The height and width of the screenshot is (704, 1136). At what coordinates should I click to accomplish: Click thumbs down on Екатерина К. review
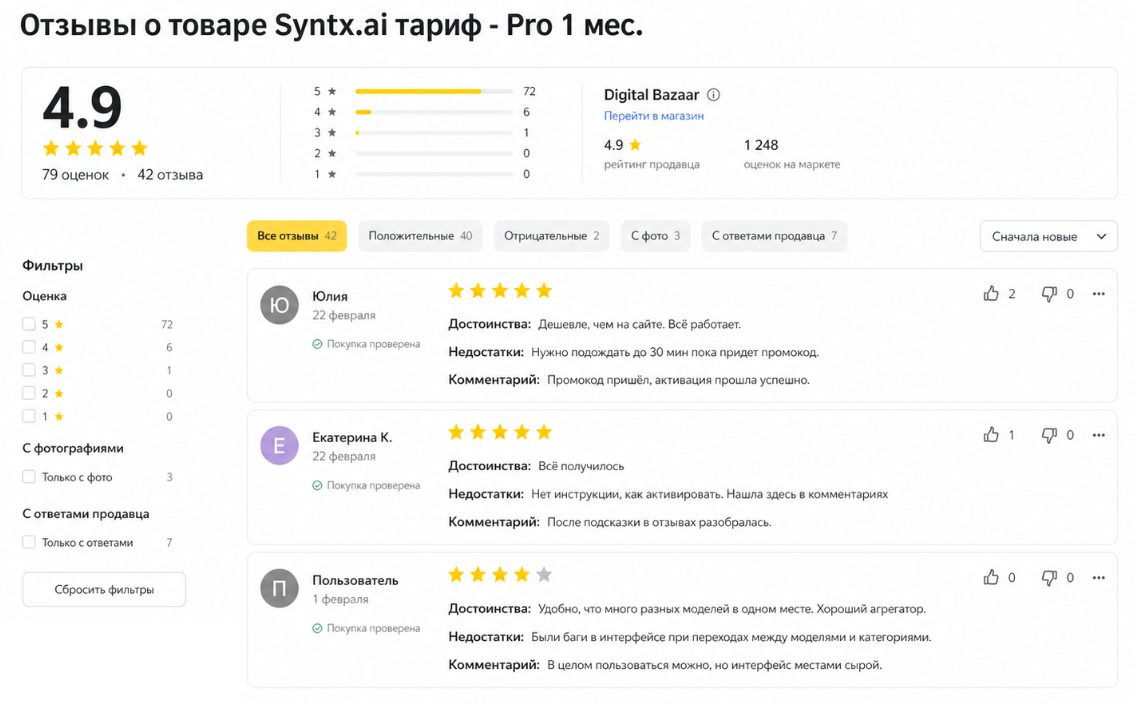pos(1048,435)
